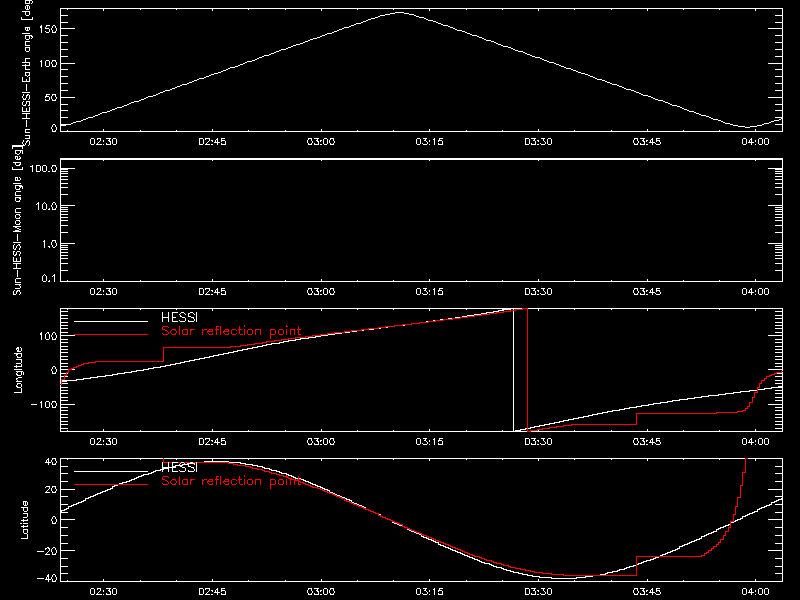Select red Solar reflection point label in Longitude plot

(231, 331)
